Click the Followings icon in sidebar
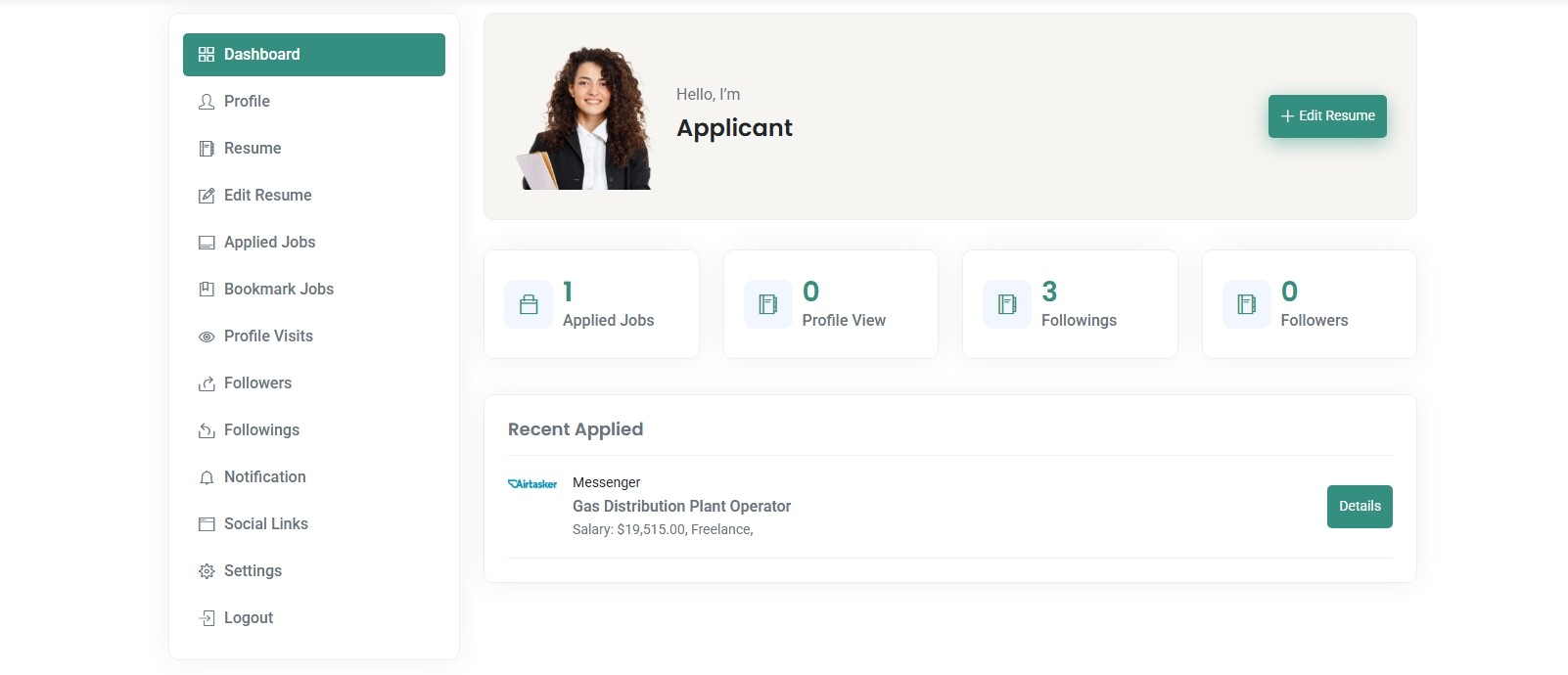The height and width of the screenshot is (675, 1568). point(207,430)
